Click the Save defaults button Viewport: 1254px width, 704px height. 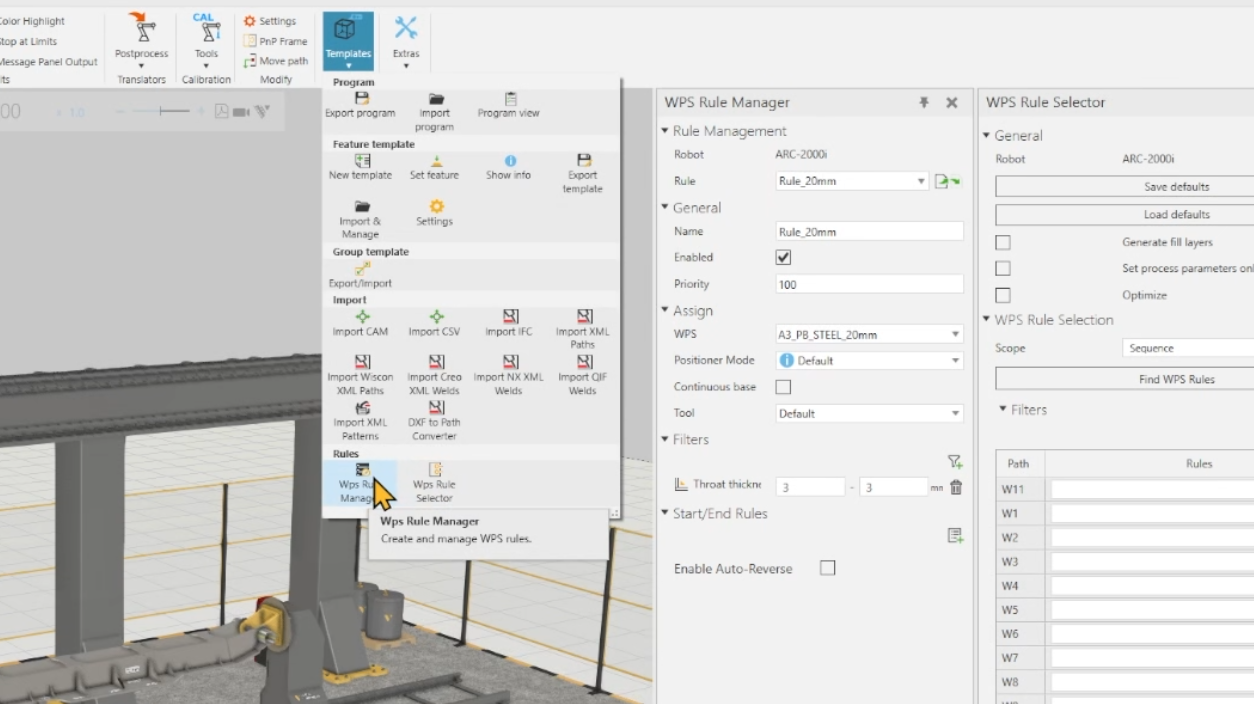1124,187
